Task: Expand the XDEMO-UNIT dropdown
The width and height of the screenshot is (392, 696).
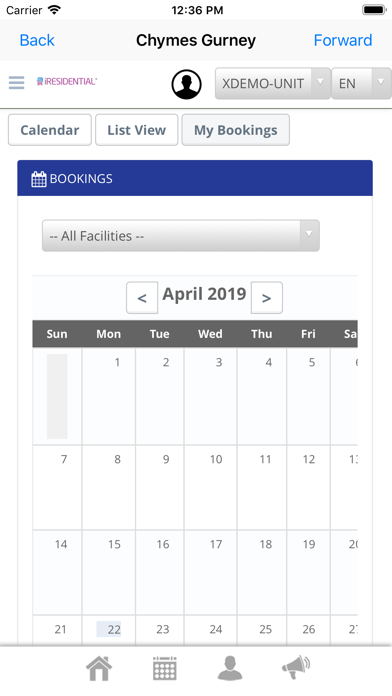Action: click(x=273, y=83)
